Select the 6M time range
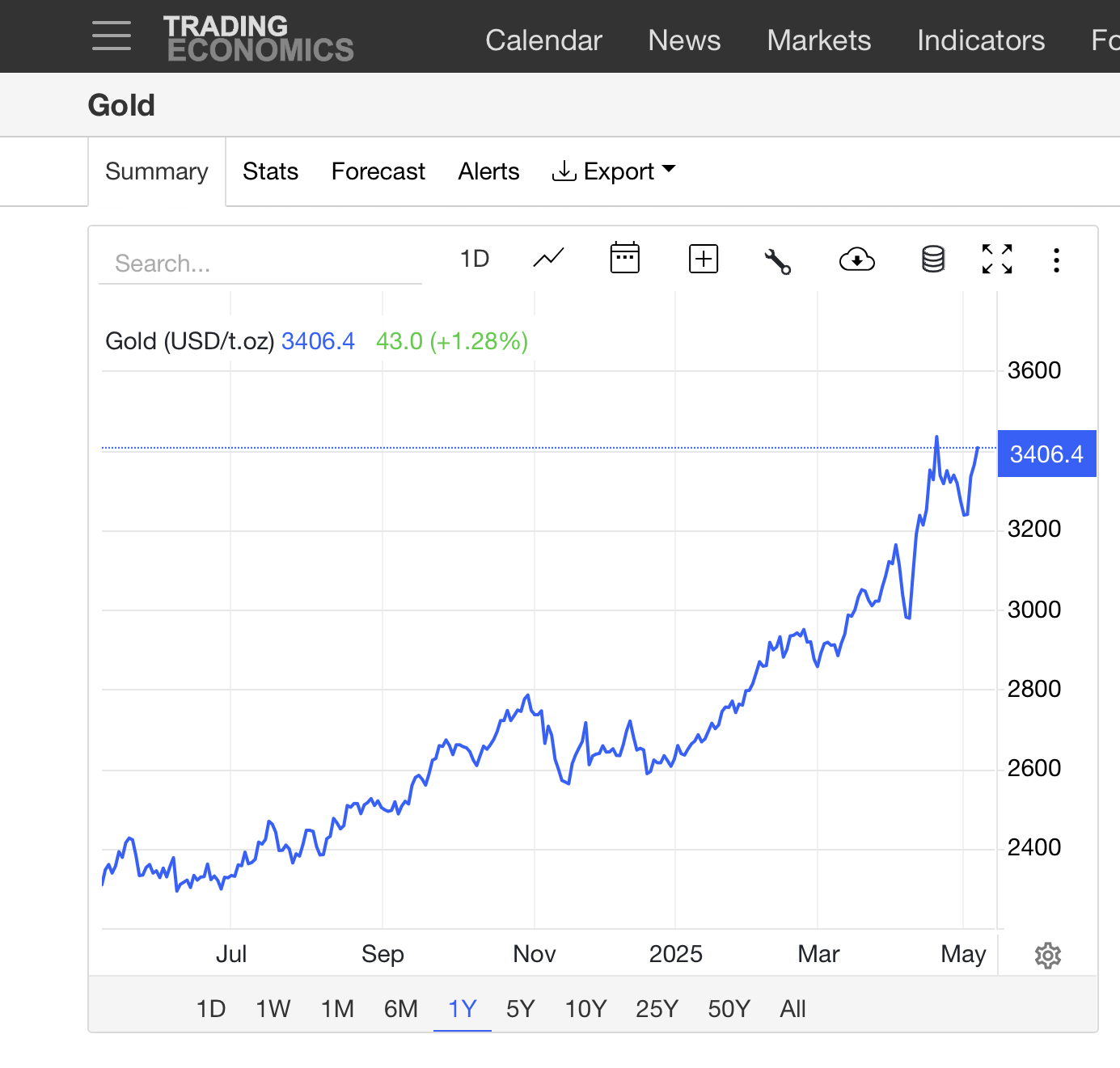The height and width of the screenshot is (1068, 1120). [x=401, y=1009]
